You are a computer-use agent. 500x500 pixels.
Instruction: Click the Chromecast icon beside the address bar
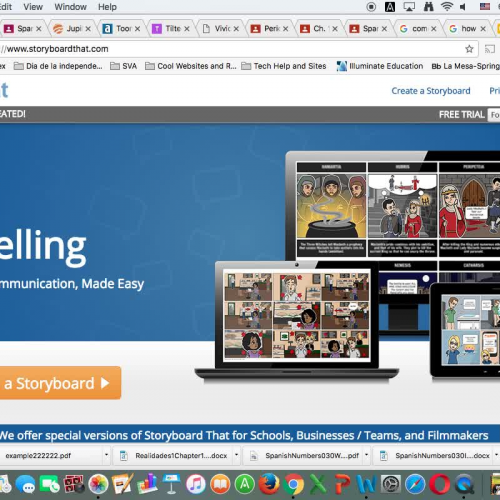[489, 49]
